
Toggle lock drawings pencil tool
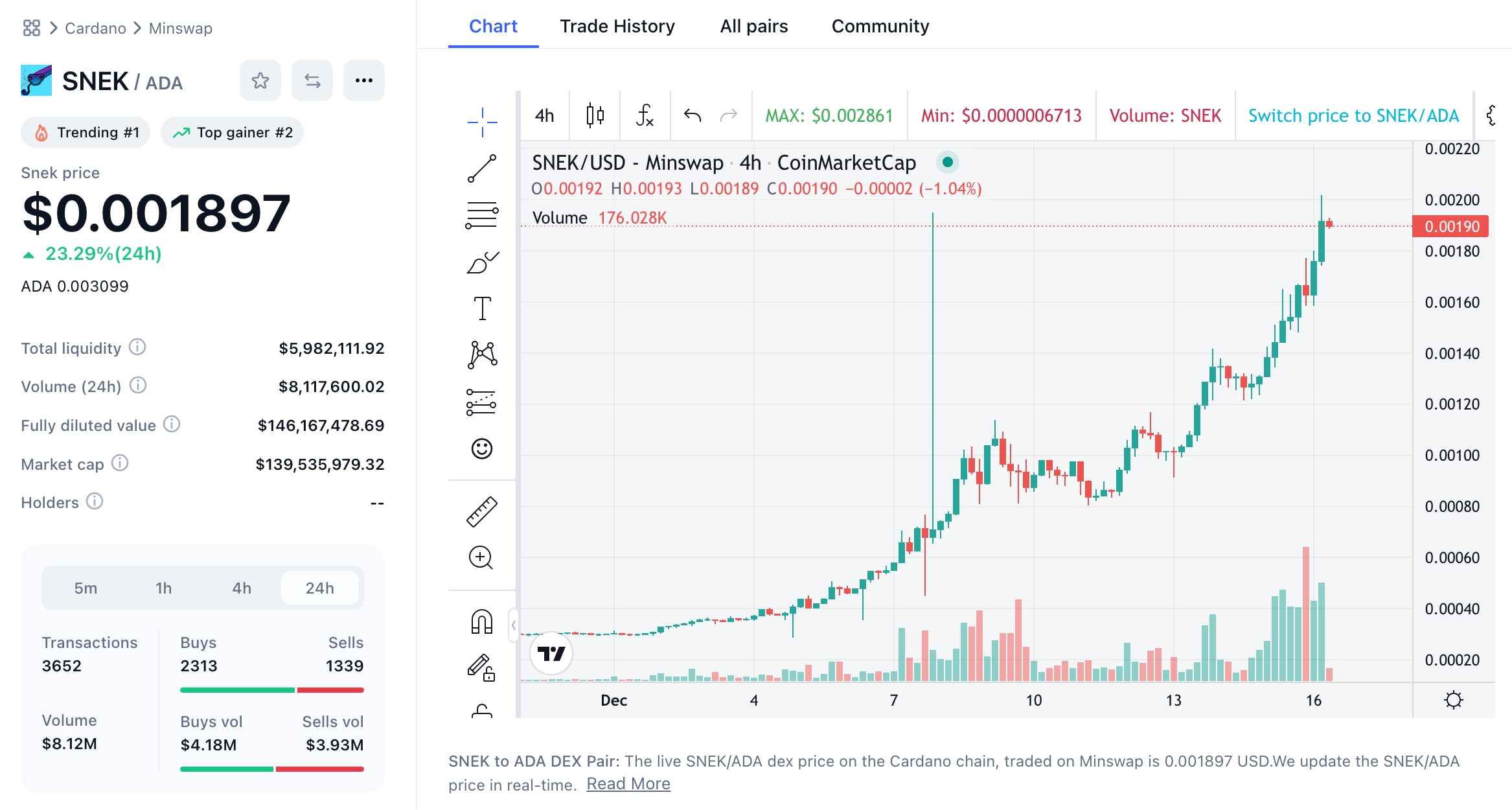point(482,668)
